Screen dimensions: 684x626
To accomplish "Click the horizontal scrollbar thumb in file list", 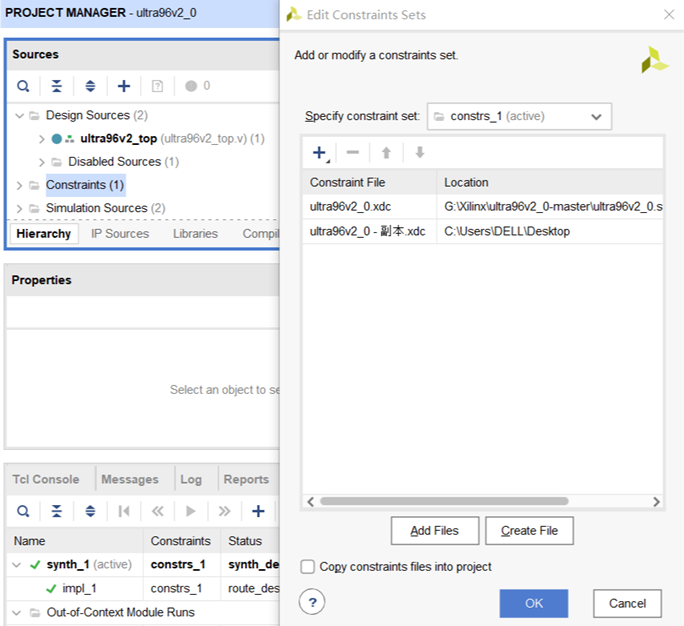I will pyautogui.click(x=444, y=501).
